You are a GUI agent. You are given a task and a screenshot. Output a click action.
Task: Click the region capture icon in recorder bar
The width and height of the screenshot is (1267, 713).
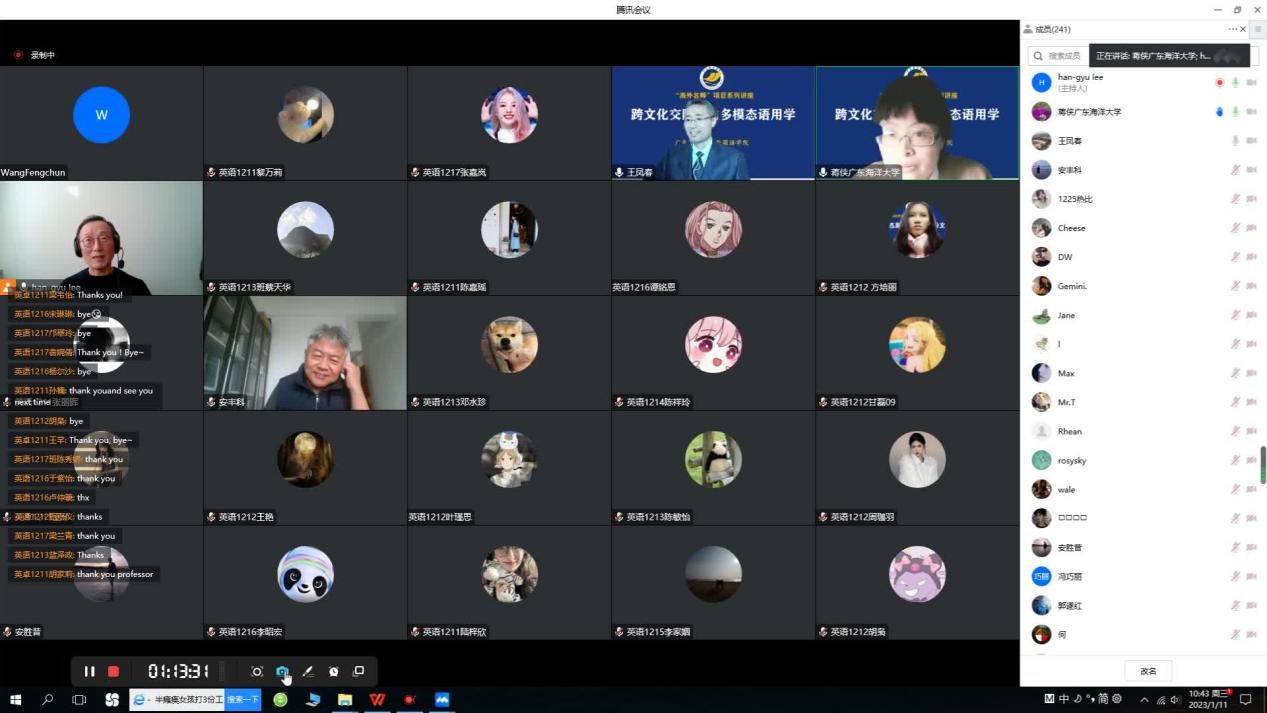pos(257,672)
